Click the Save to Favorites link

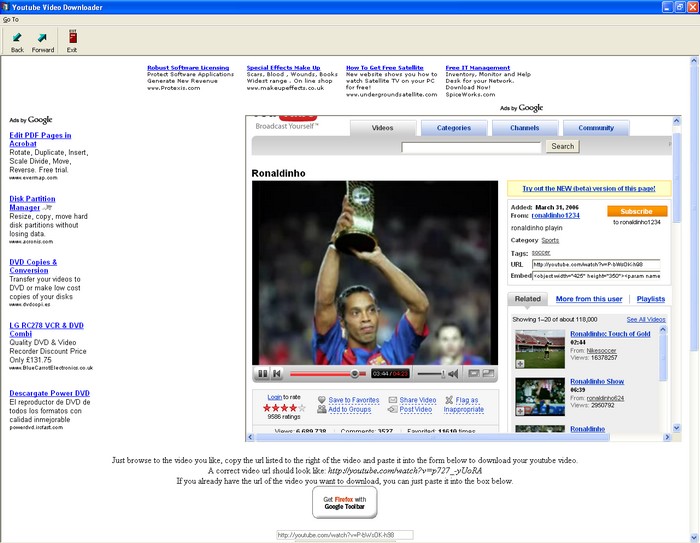click(354, 400)
